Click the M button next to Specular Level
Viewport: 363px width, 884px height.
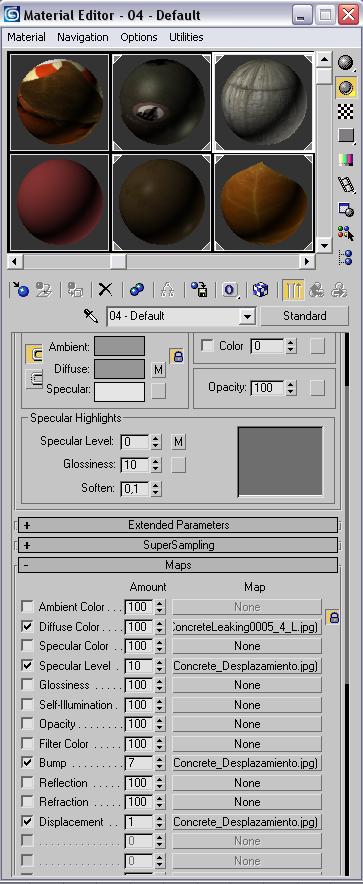[179, 441]
